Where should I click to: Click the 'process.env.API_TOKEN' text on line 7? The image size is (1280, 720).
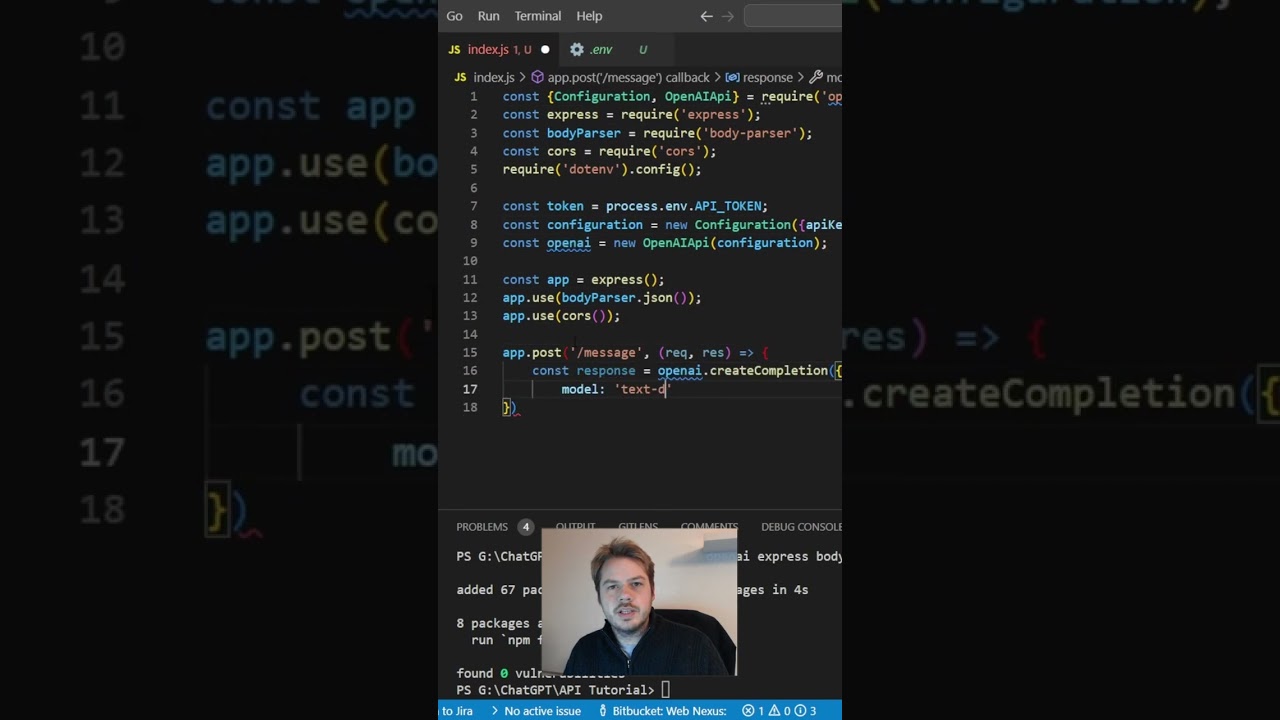tap(683, 206)
